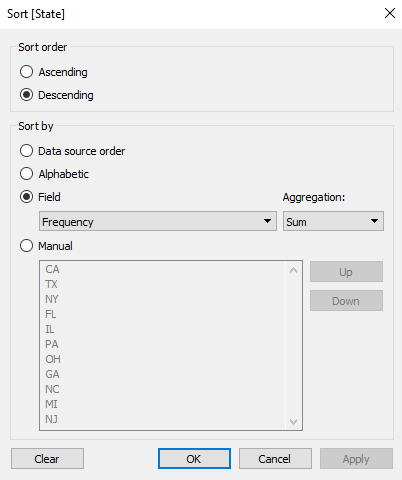
Task: Click the list scrollbar down arrow
Action: [293, 421]
